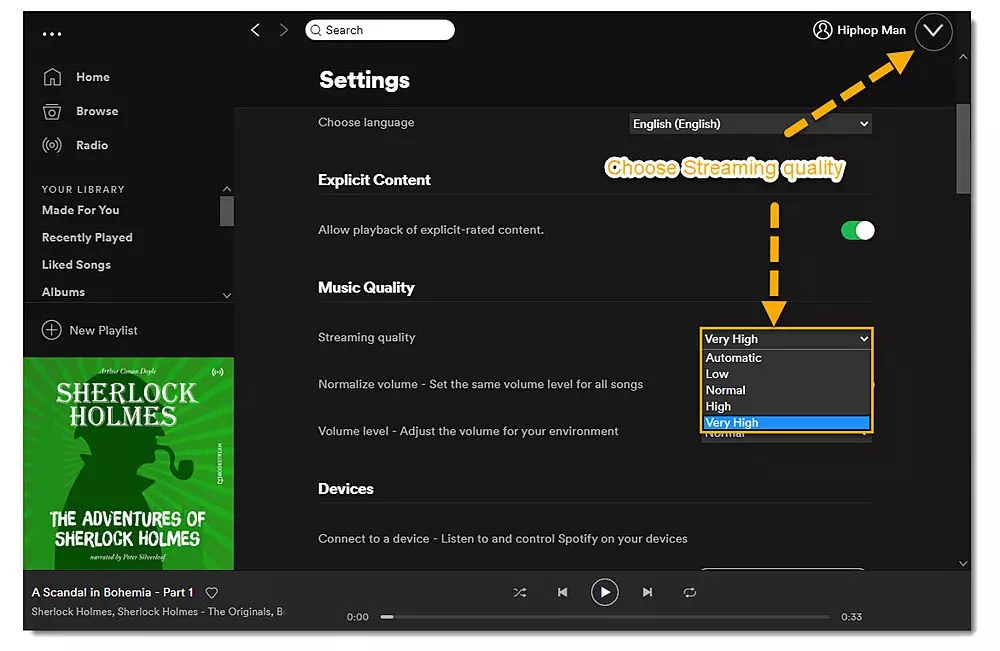Open Recently Played in library

87,238
